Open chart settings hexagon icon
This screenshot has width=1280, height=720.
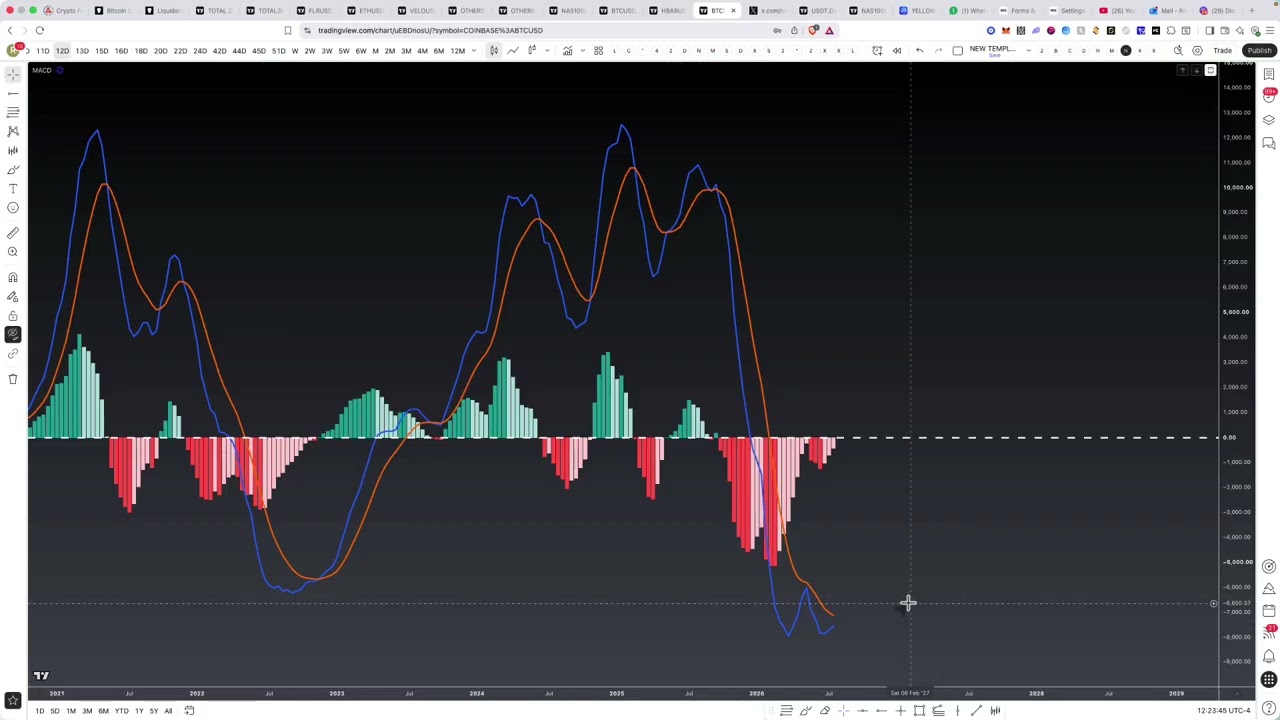click(x=1197, y=51)
